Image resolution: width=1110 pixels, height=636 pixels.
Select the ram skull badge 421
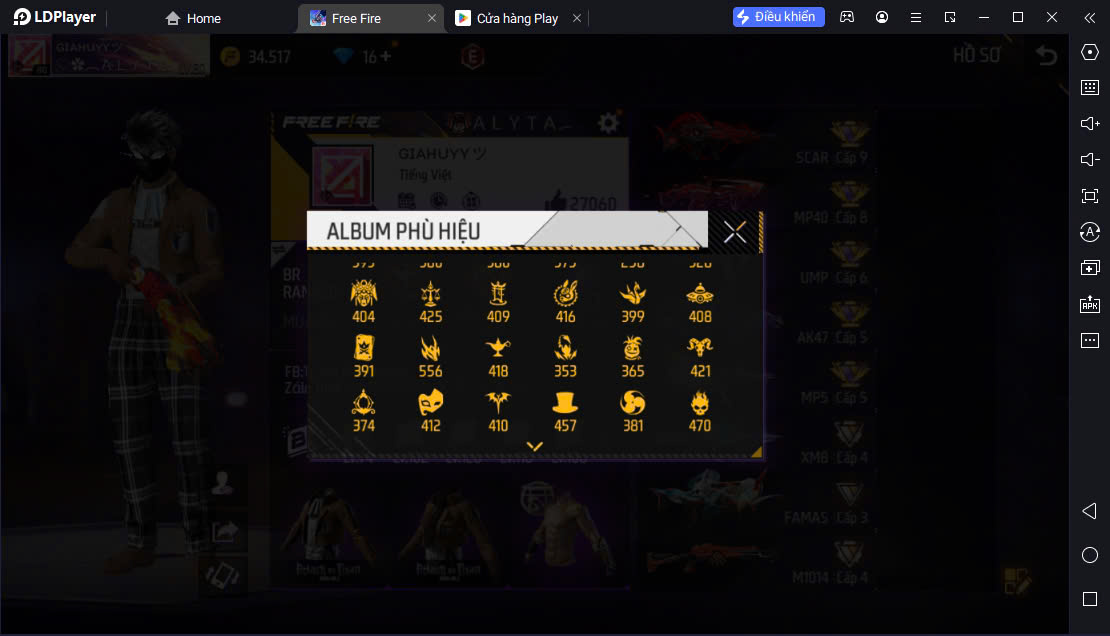tap(700, 356)
